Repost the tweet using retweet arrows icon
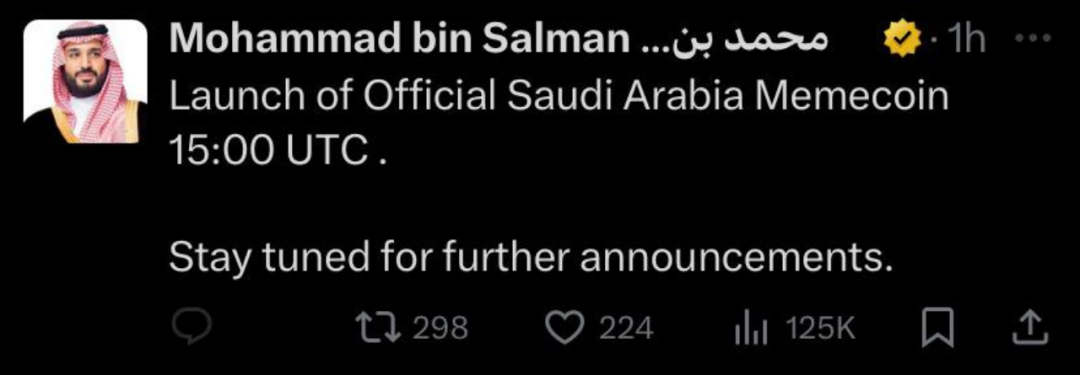 [380, 328]
